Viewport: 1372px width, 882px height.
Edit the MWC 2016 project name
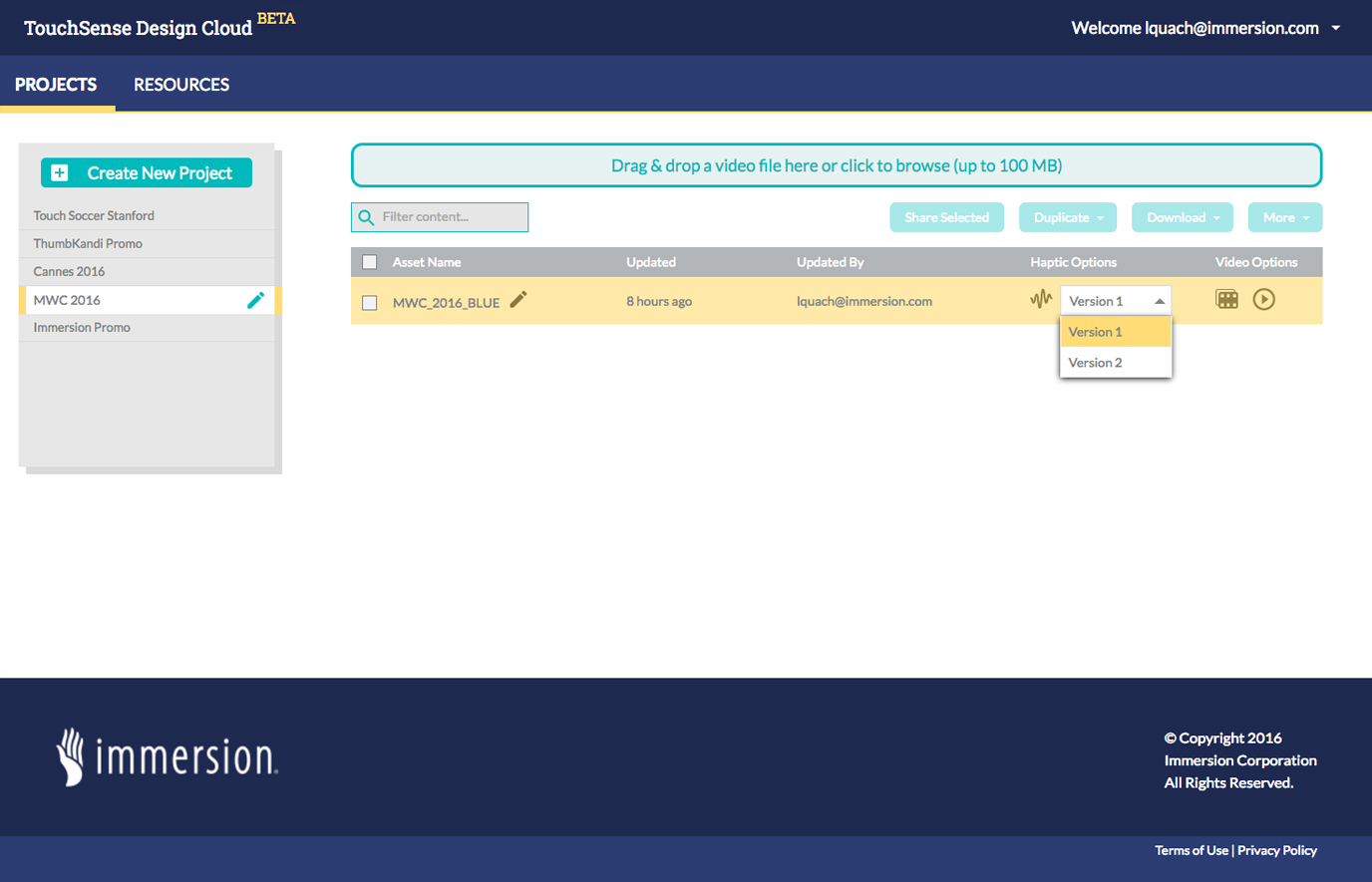255,300
